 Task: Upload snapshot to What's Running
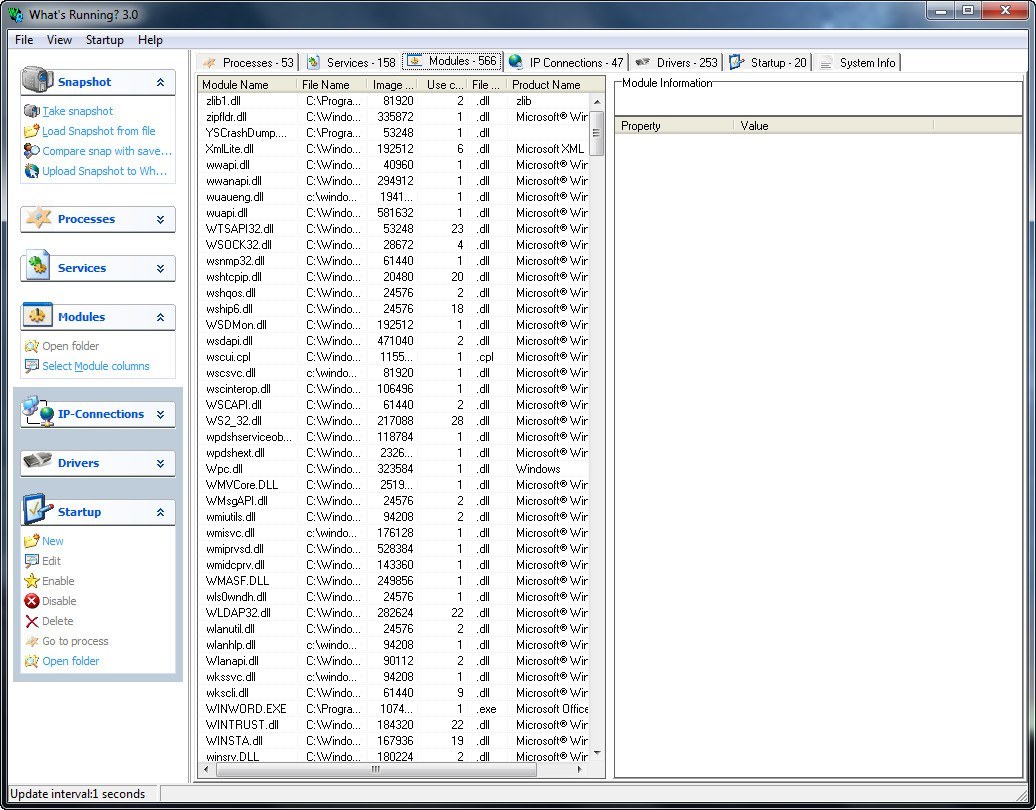[103, 171]
